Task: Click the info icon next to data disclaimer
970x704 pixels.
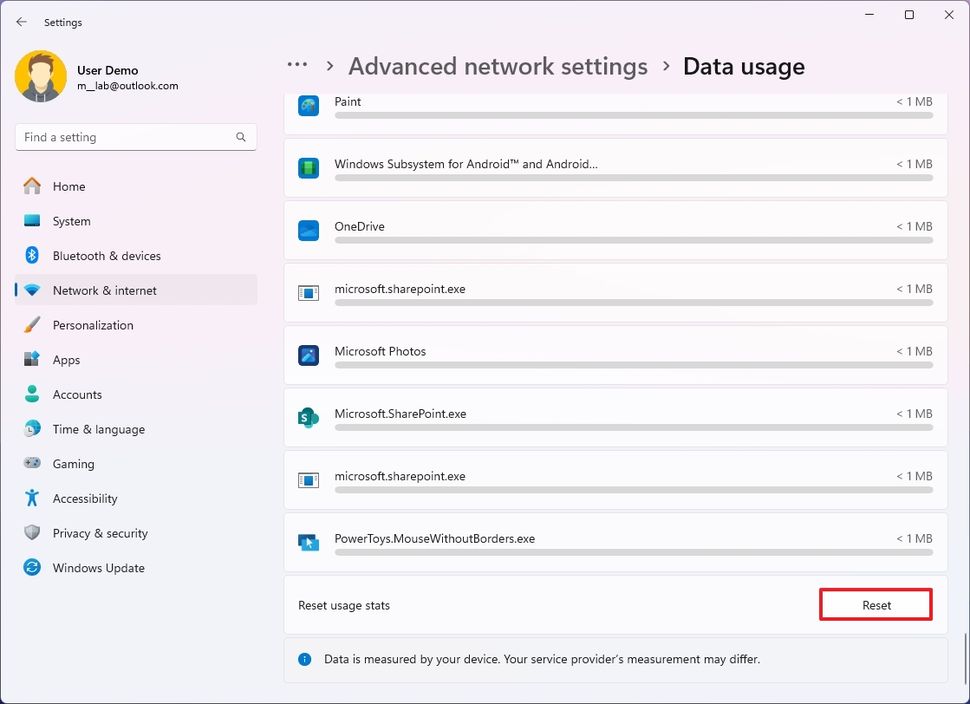Action: [x=303, y=659]
